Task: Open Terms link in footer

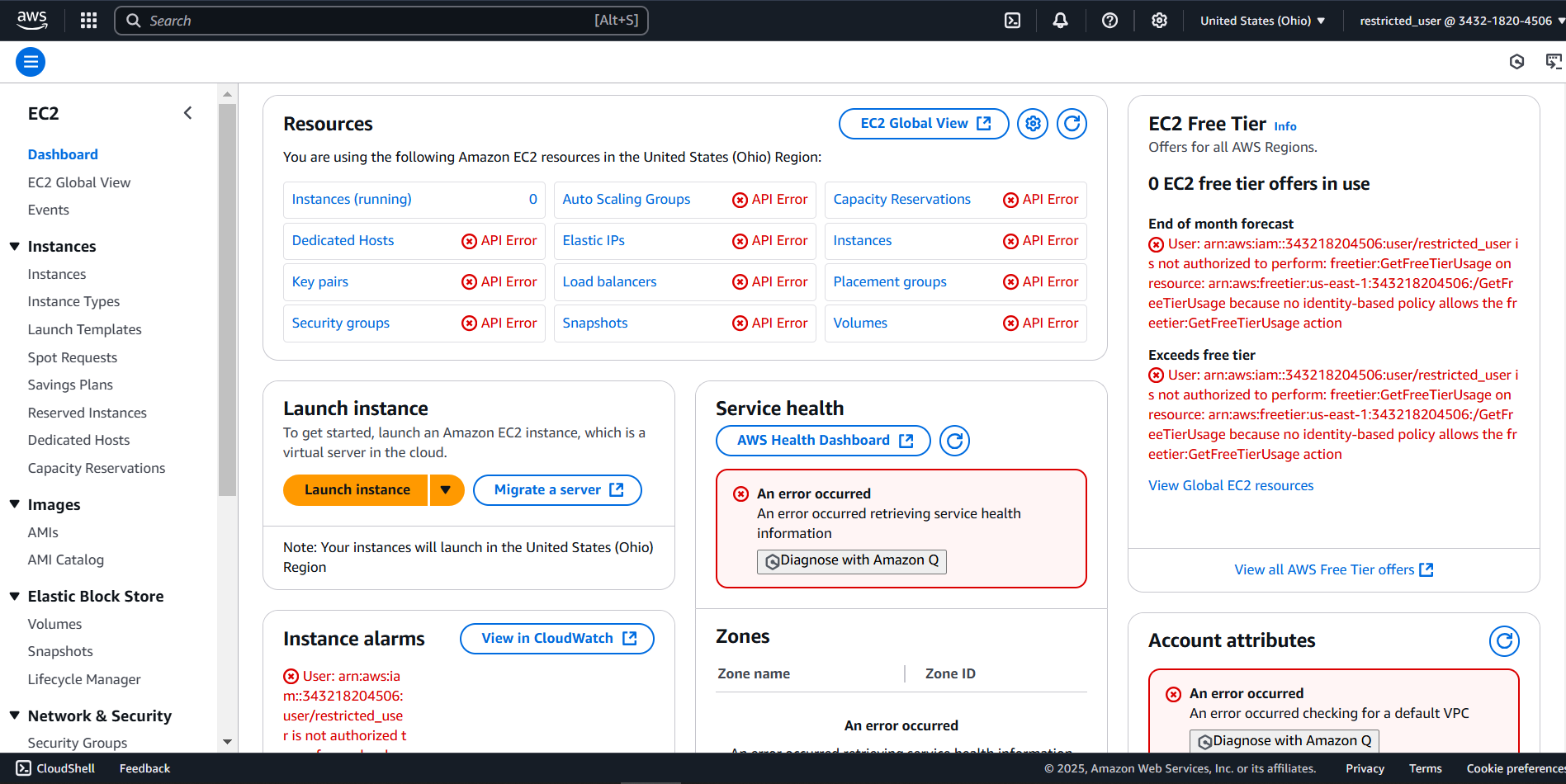Action: pyautogui.click(x=1426, y=768)
